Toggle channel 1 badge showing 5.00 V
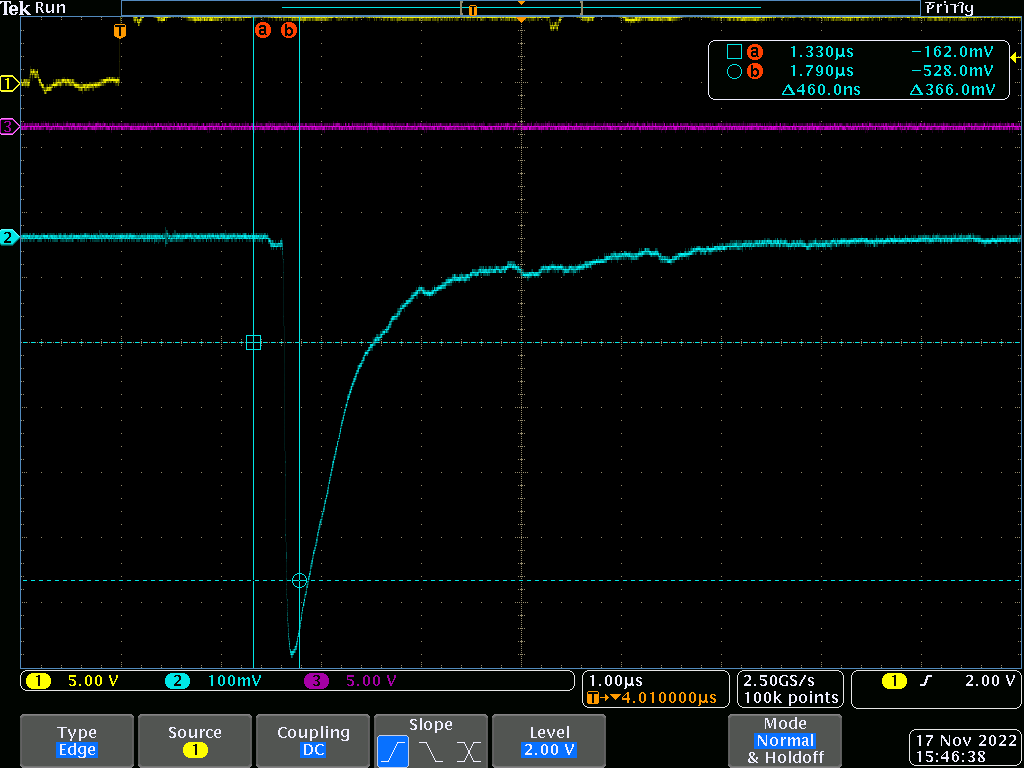Viewport: 1024px width, 768px height. (x=38, y=681)
